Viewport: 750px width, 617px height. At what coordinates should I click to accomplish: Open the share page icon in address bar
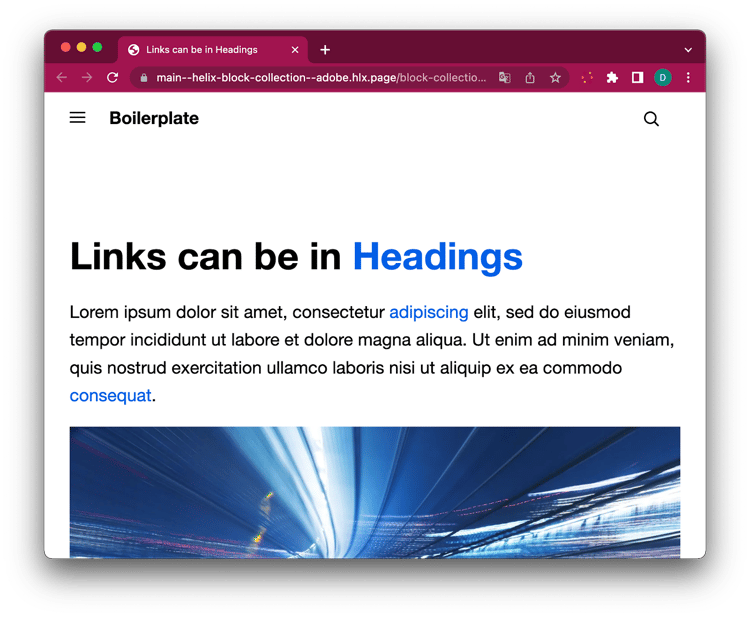[x=530, y=77]
